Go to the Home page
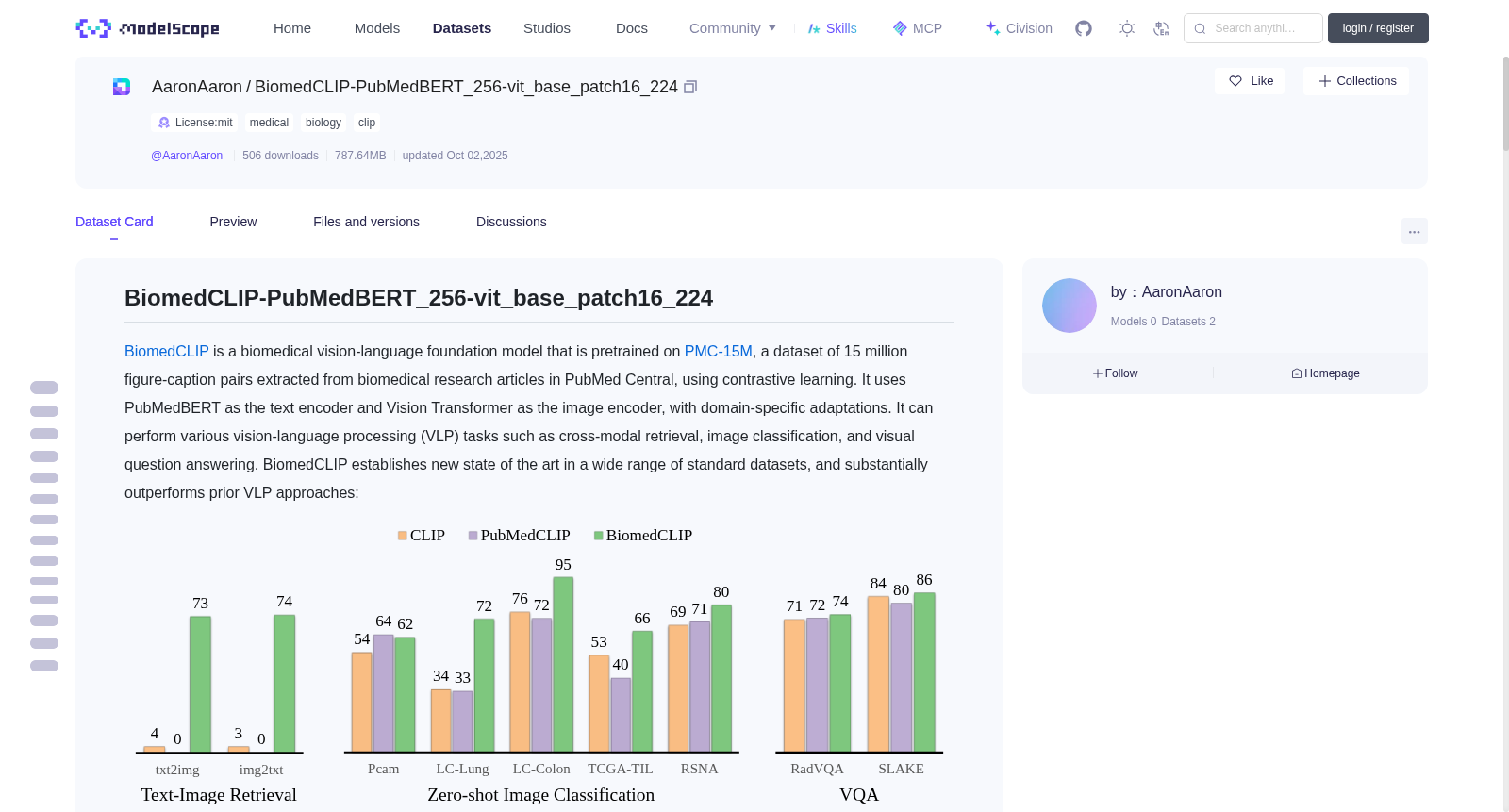The image size is (1509, 812). click(x=292, y=28)
